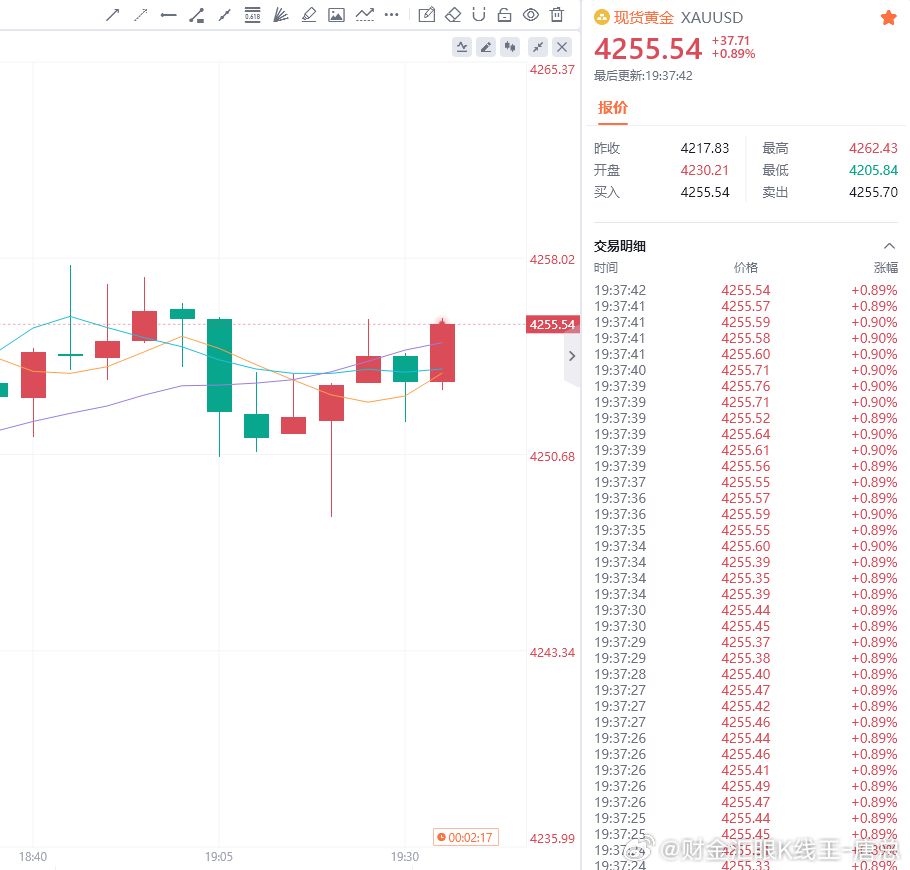Click the gold coin icon beside 现货黄金
This screenshot has width=910, height=870.
point(602,18)
